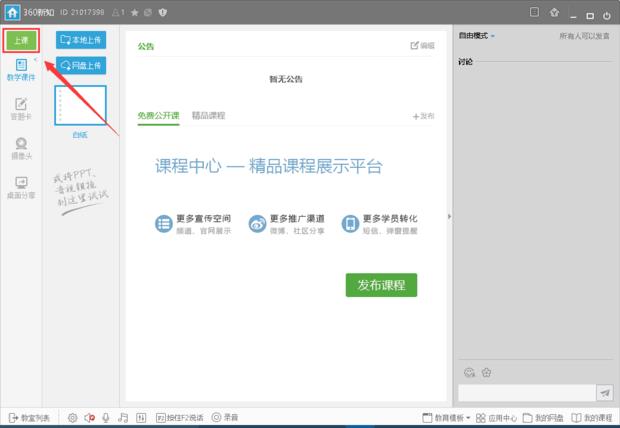Expand the 自由模式 mode dropdown
Viewport: 620px width, 428px height.
477,36
